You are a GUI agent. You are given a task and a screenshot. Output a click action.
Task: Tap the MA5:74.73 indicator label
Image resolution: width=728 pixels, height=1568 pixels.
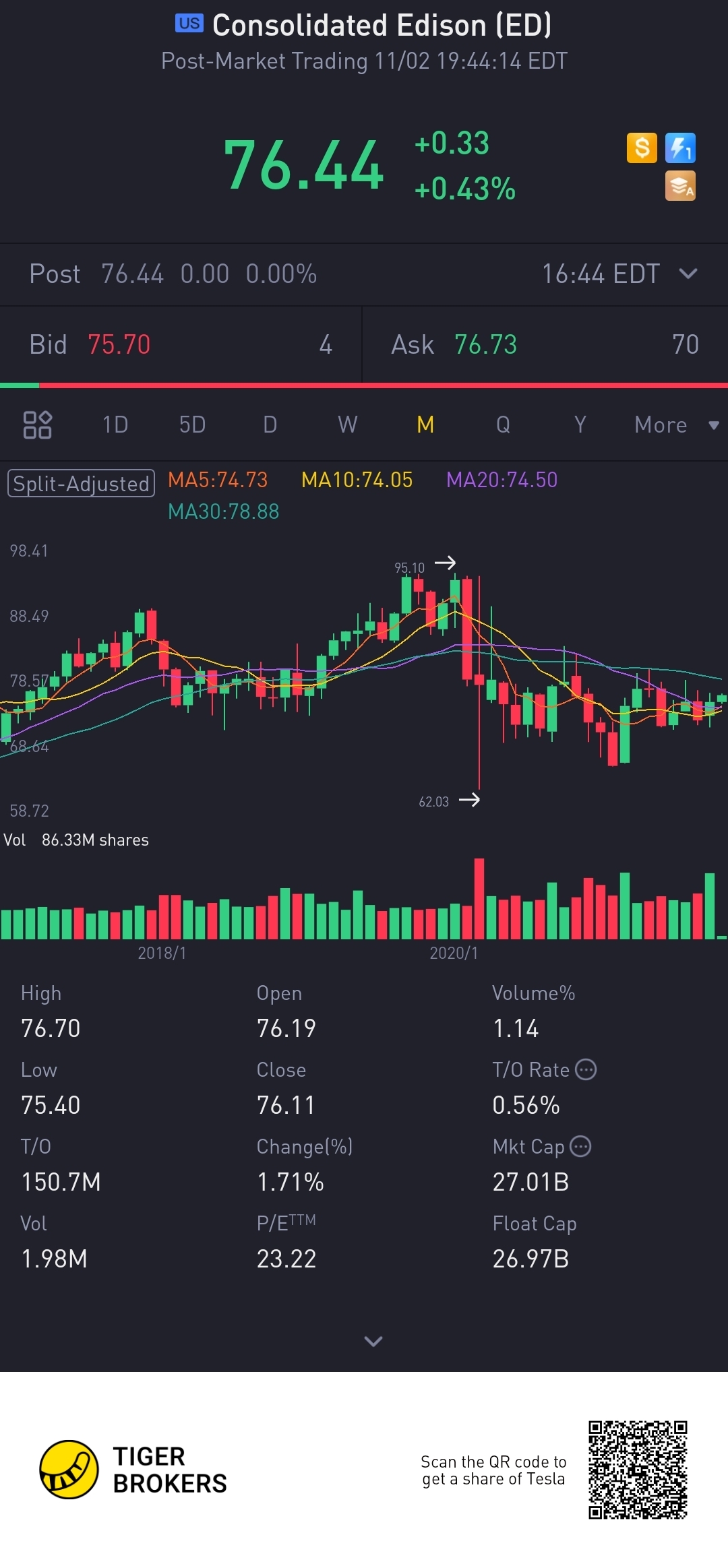pos(218,480)
